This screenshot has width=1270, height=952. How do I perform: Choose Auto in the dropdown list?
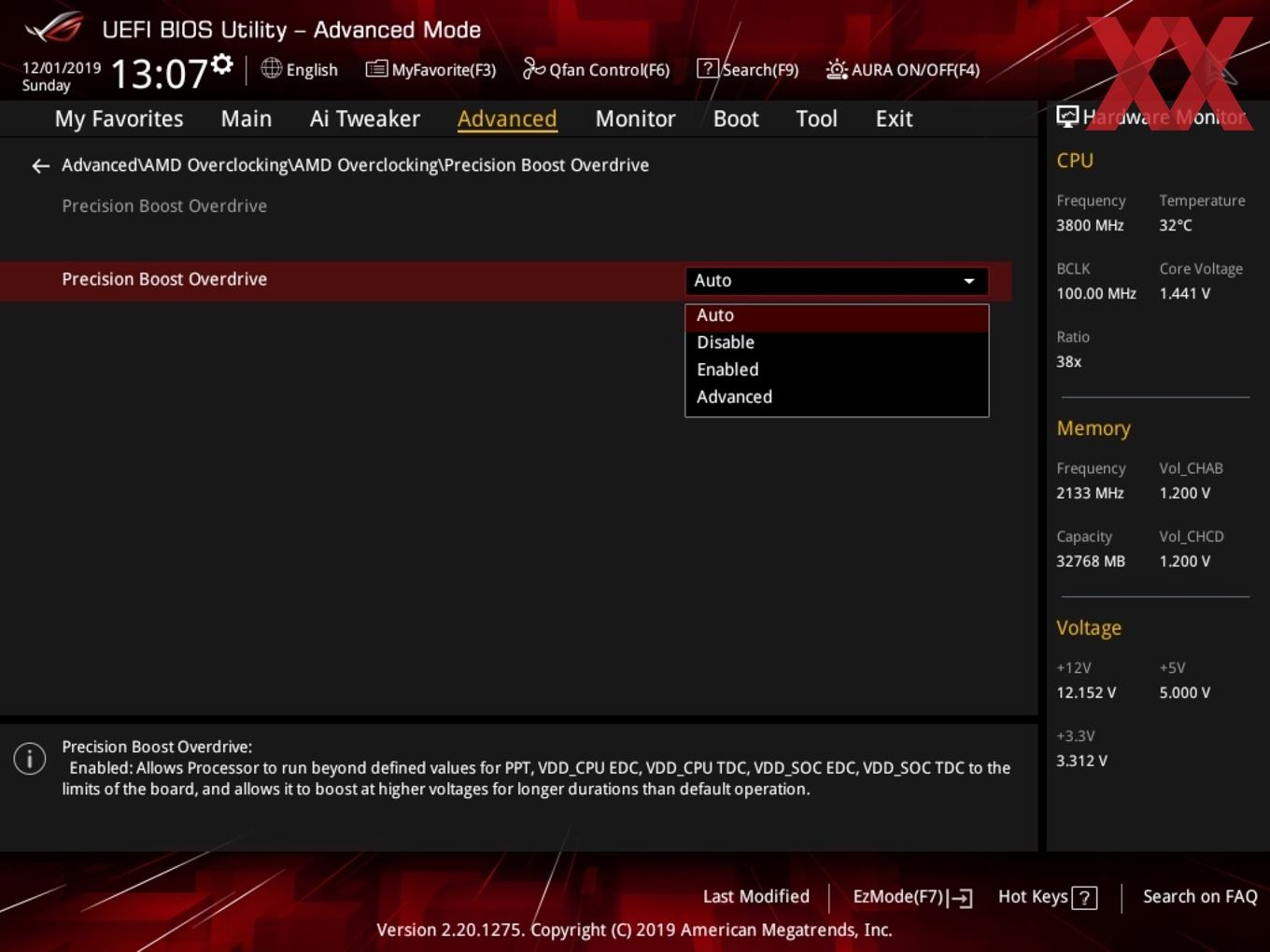coord(837,315)
